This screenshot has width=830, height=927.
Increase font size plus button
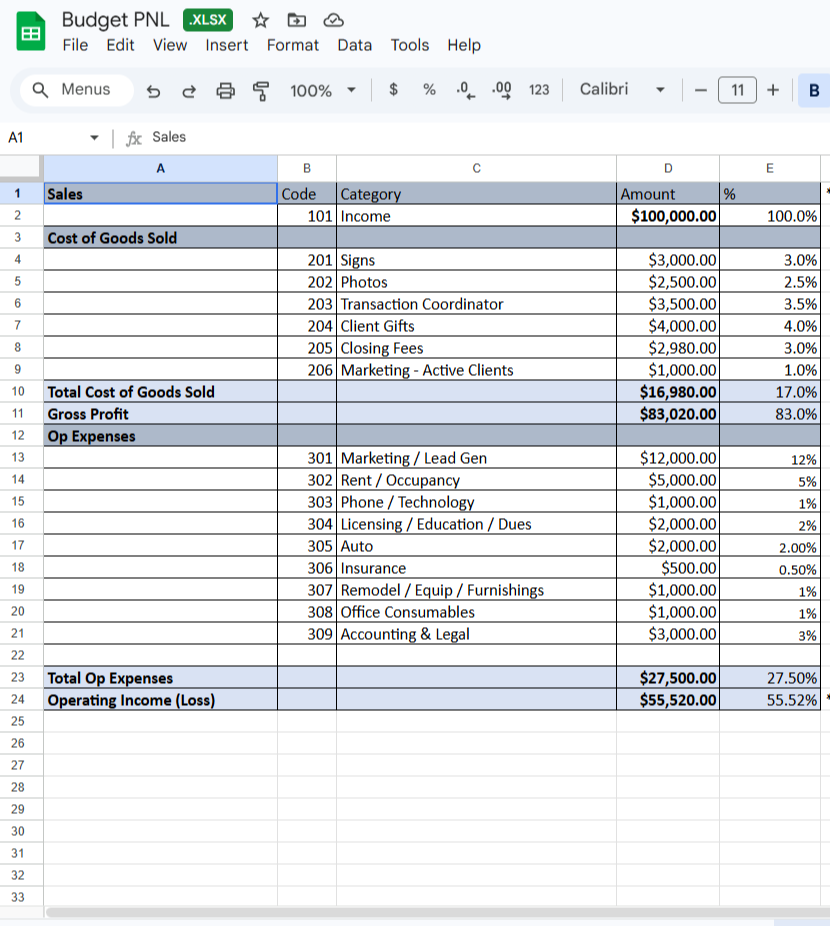[x=773, y=90]
